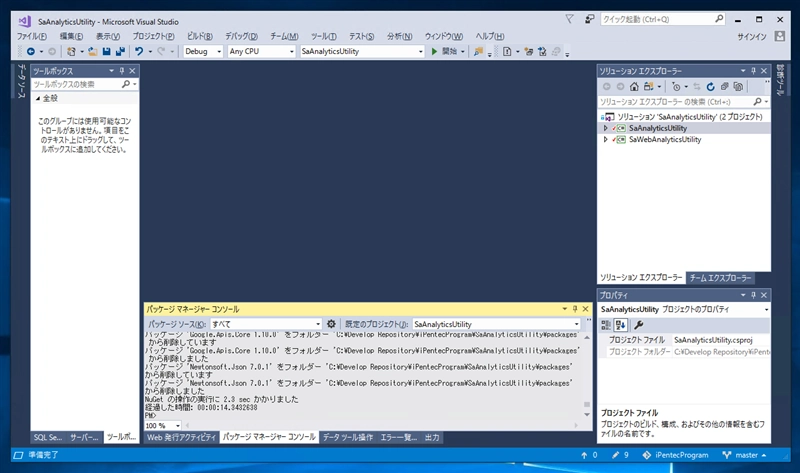Close the Toolbox panel

(x=132, y=71)
